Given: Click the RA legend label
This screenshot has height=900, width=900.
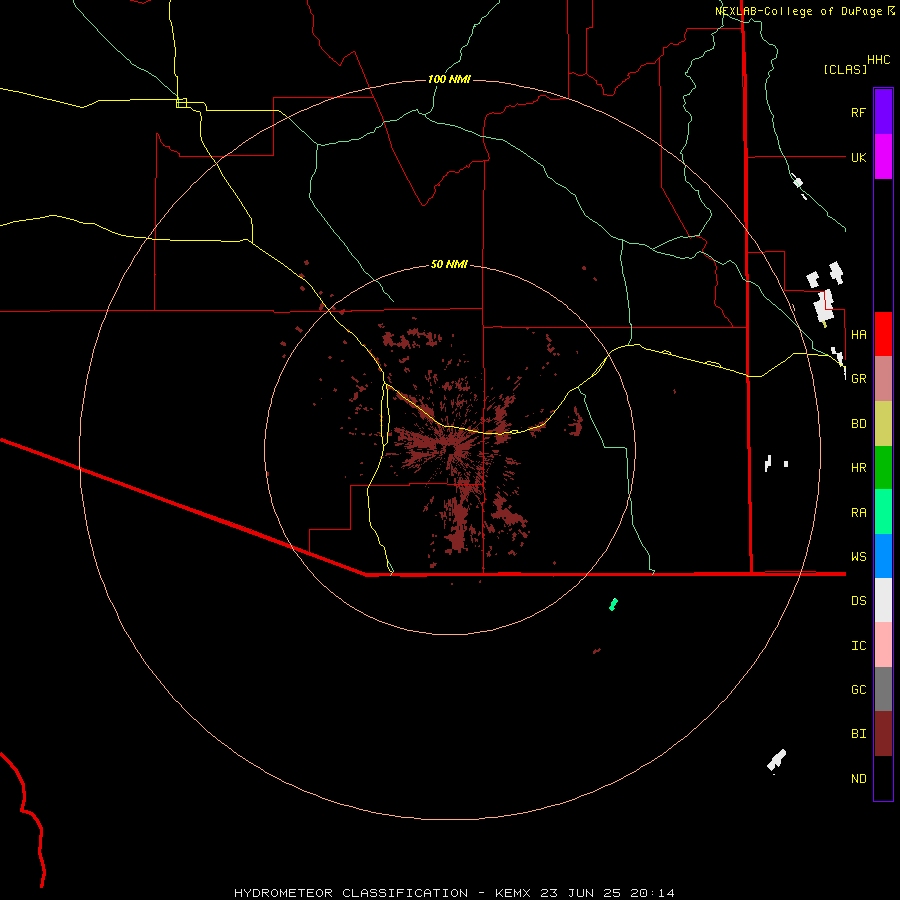Looking at the screenshot, I should click(858, 513).
